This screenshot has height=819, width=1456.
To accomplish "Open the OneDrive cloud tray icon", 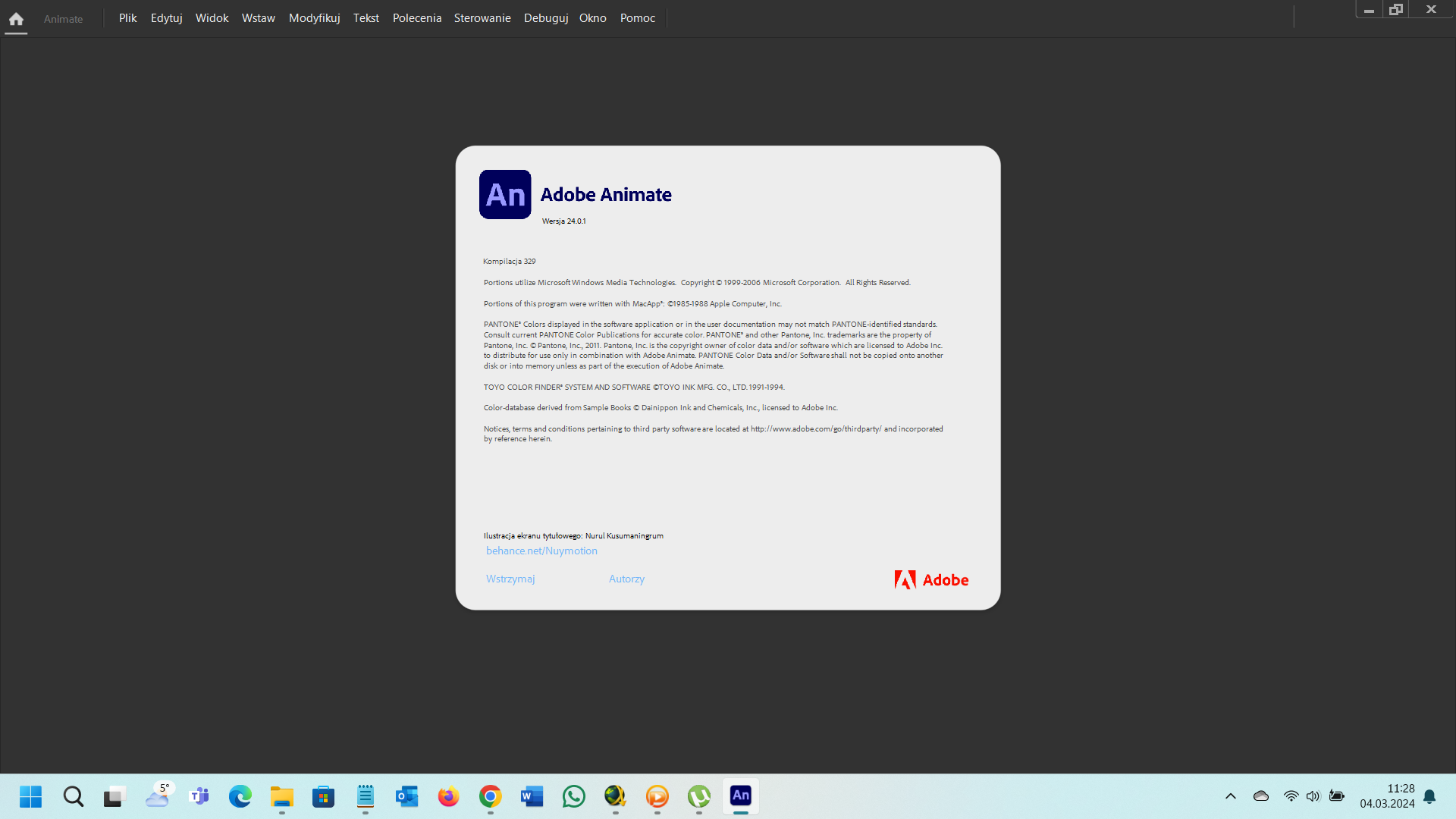I will pyautogui.click(x=1261, y=796).
